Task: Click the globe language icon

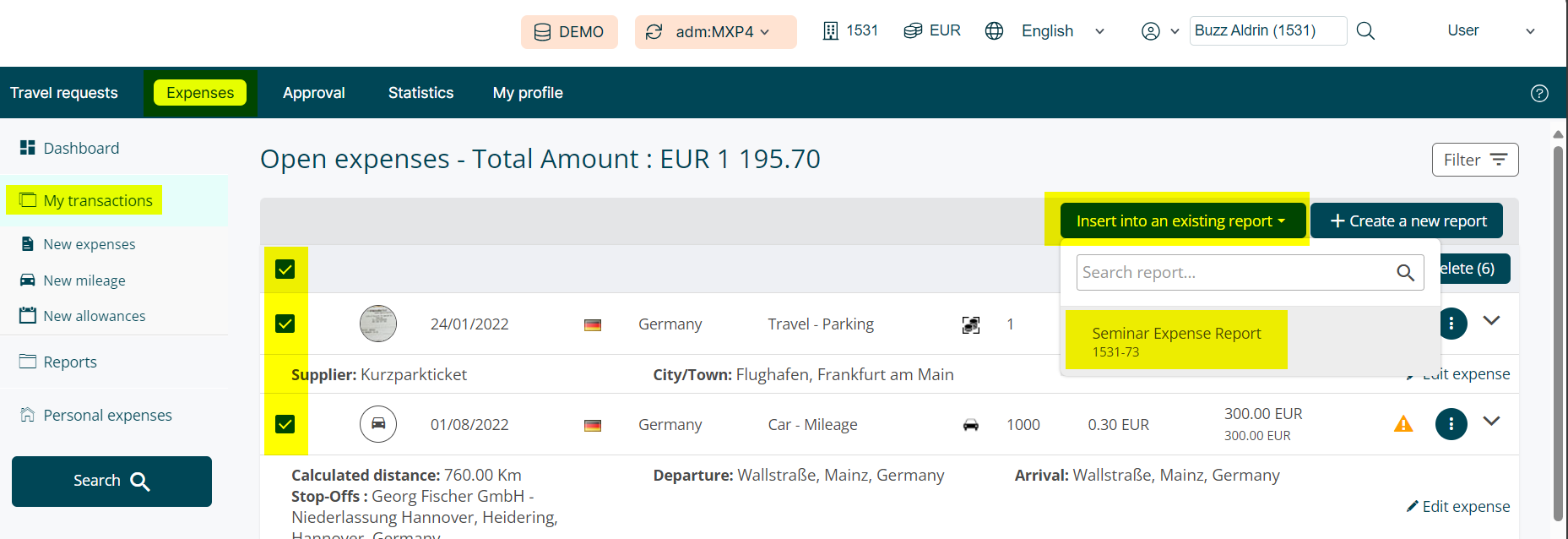Action: pos(995,31)
